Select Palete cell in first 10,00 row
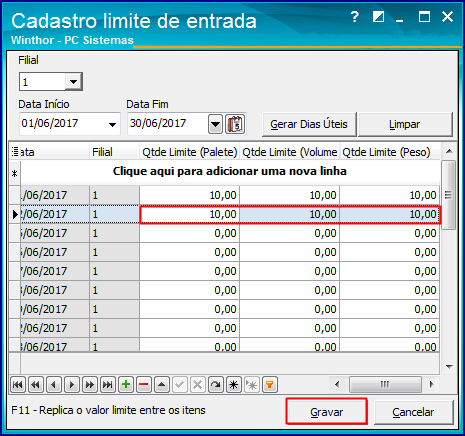The image size is (465, 436). pos(189,195)
